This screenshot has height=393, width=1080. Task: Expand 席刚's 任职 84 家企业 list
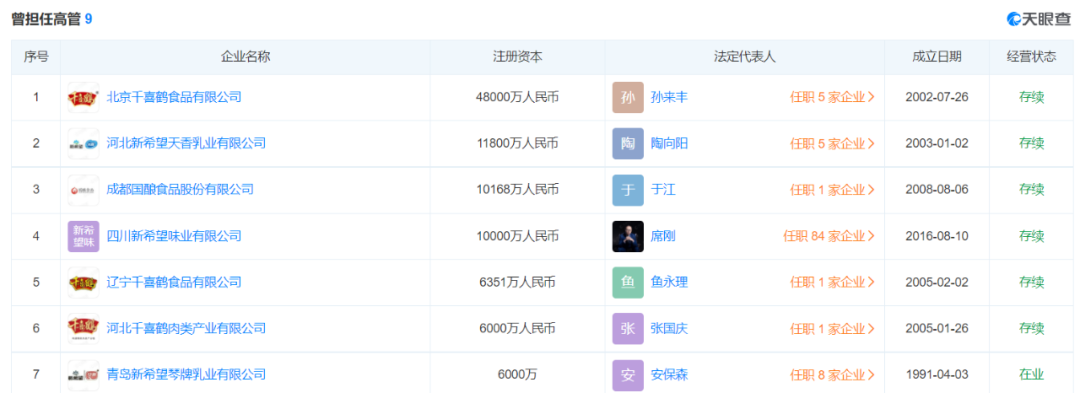(829, 236)
